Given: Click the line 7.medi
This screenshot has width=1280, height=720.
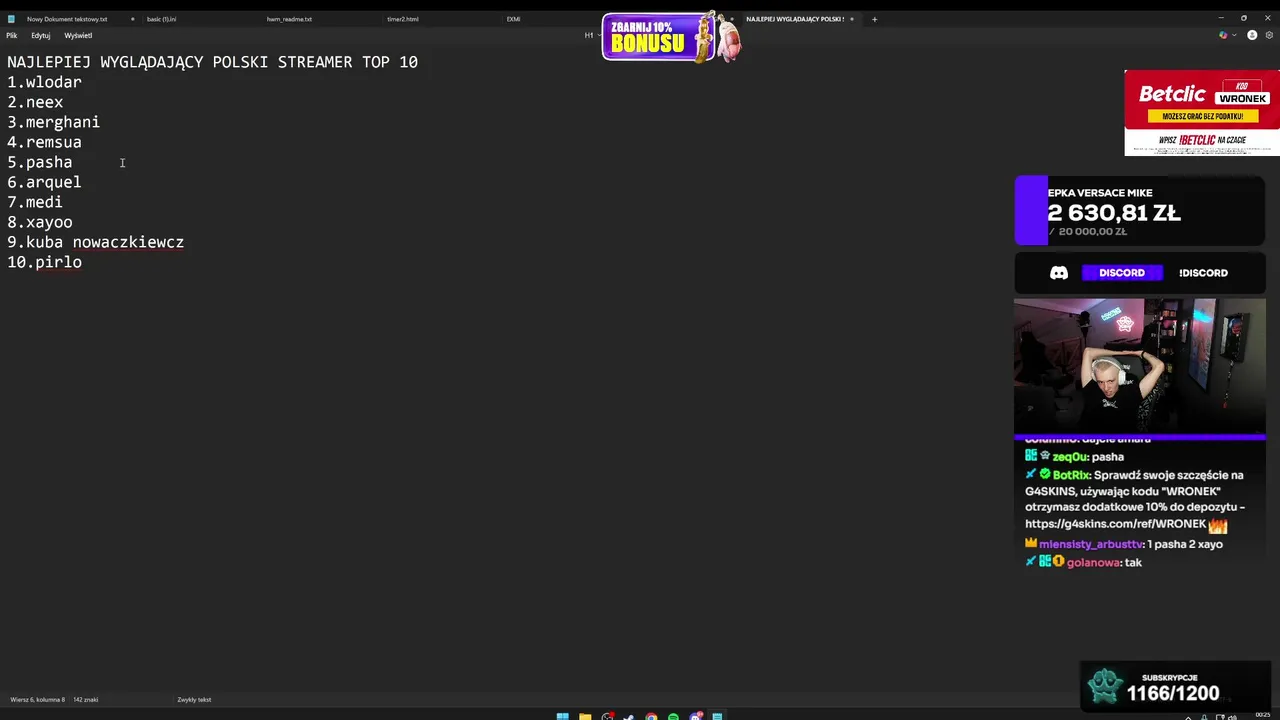Looking at the screenshot, I should pyautogui.click(x=35, y=202).
